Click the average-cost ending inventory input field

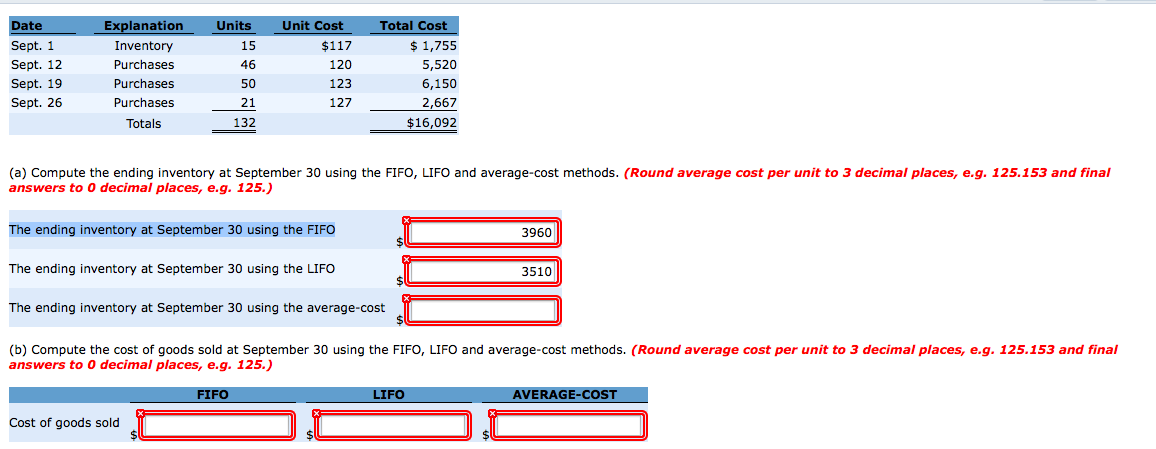pyautogui.click(x=483, y=310)
